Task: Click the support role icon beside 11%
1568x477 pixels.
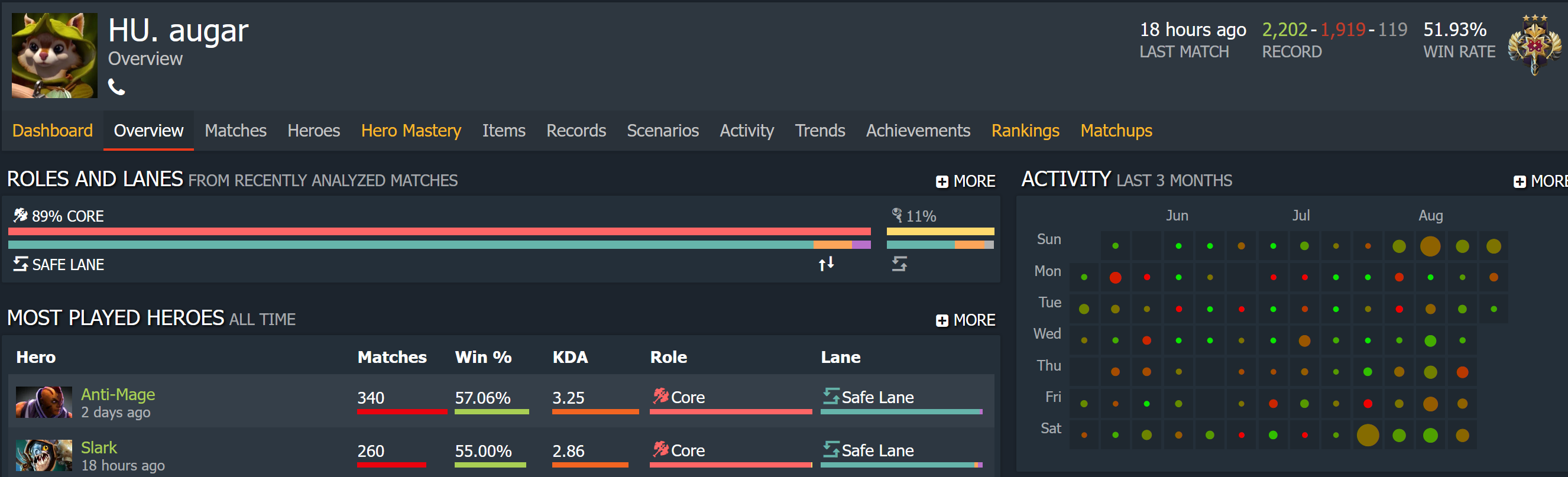Action: pyautogui.click(x=896, y=215)
